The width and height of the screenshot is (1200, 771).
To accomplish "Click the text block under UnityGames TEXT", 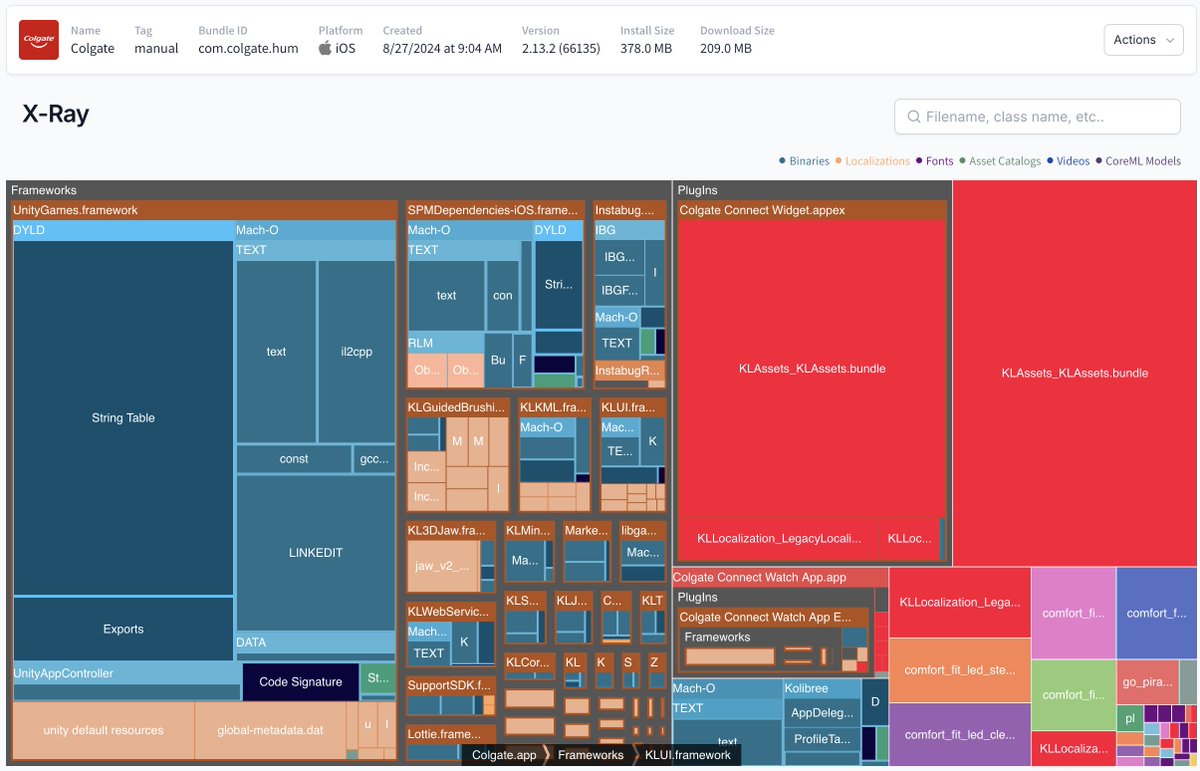I will coord(276,352).
